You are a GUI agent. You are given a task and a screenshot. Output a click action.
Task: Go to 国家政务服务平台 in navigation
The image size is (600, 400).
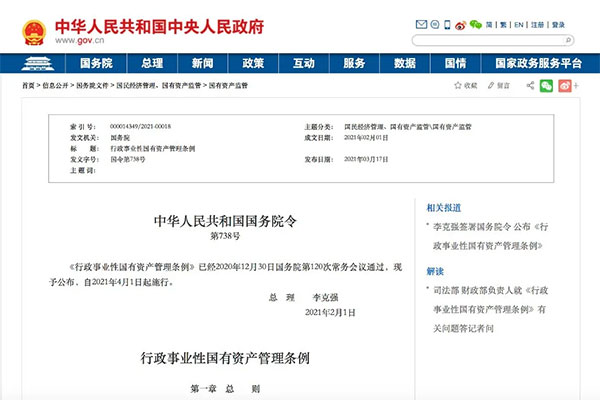click(539, 62)
